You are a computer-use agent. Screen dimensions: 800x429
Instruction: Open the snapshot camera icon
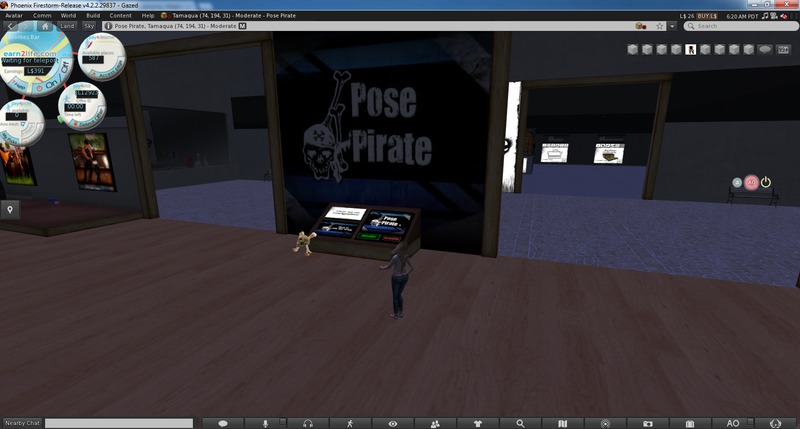click(x=647, y=423)
